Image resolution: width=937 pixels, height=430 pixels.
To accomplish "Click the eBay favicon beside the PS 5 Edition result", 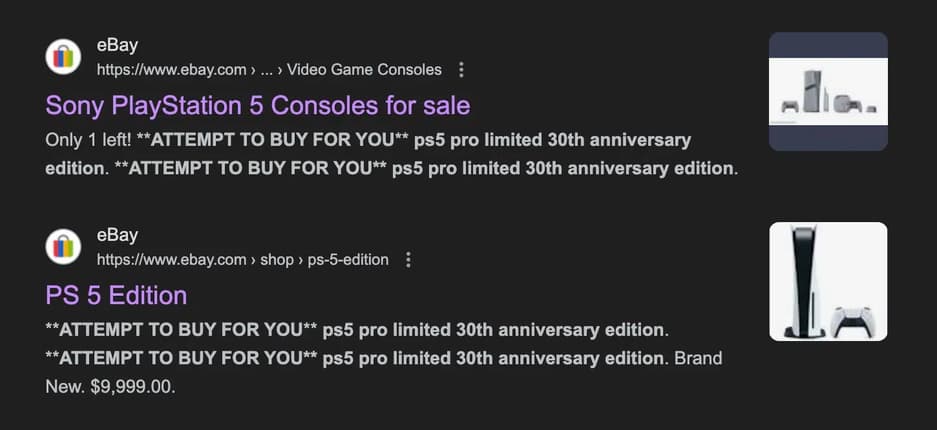I will coord(63,247).
